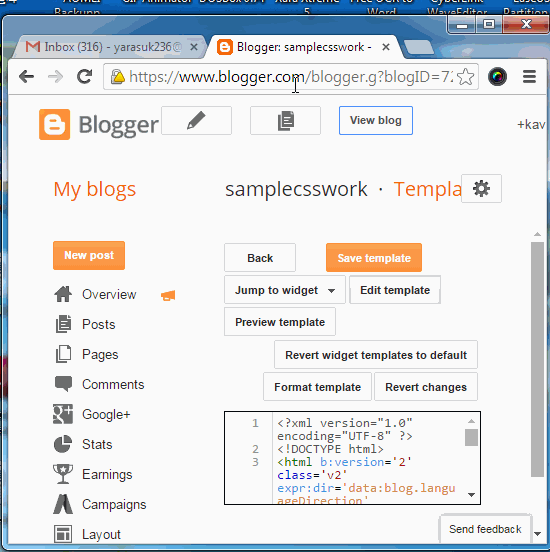The width and height of the screenshot is (550, 552).
Task: Click the code editor scrollbar thumb
Action: [471, 437]
